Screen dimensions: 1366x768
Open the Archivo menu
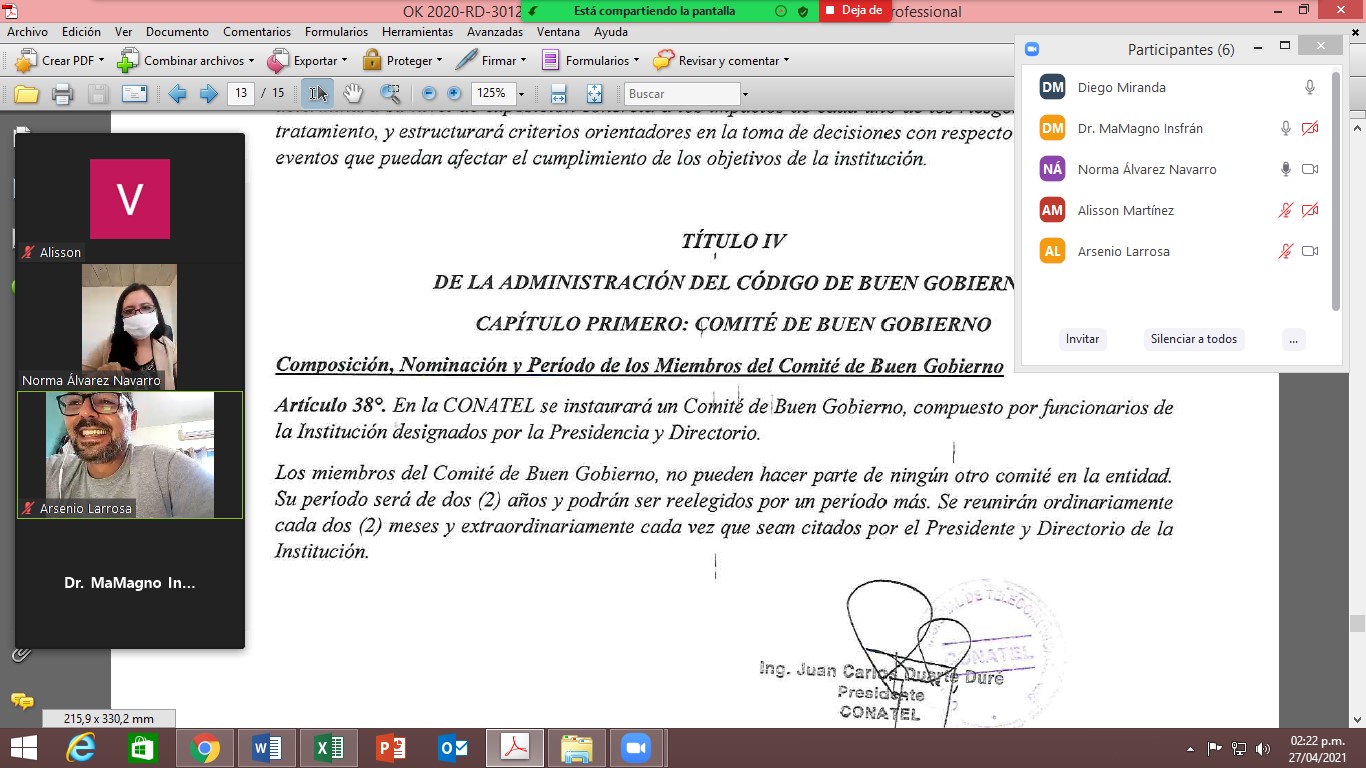pos(27,32)
